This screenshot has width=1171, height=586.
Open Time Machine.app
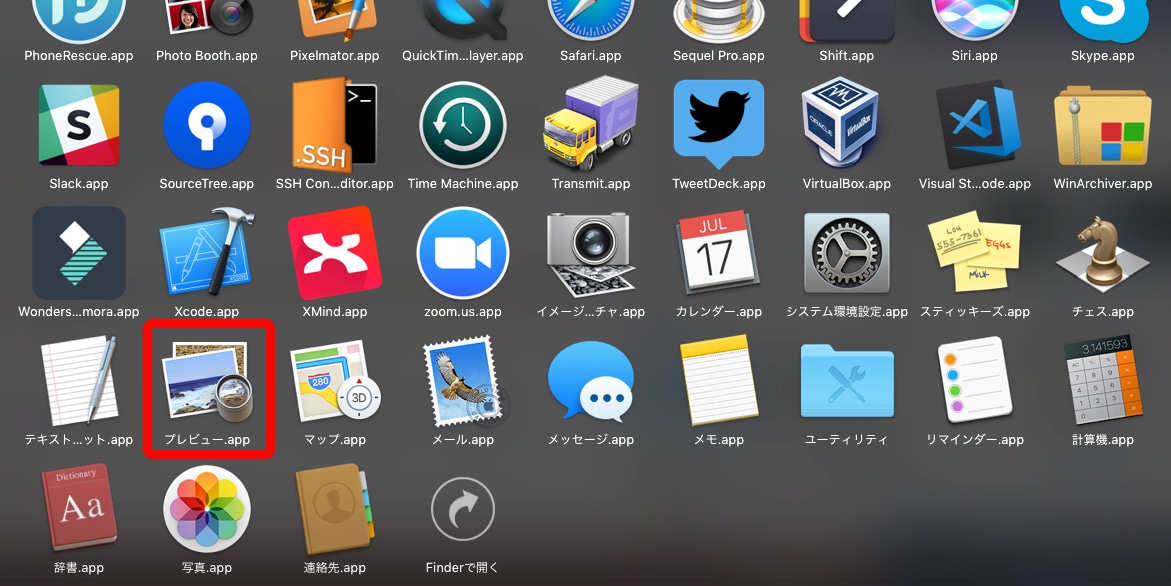[x=462, y=125]
